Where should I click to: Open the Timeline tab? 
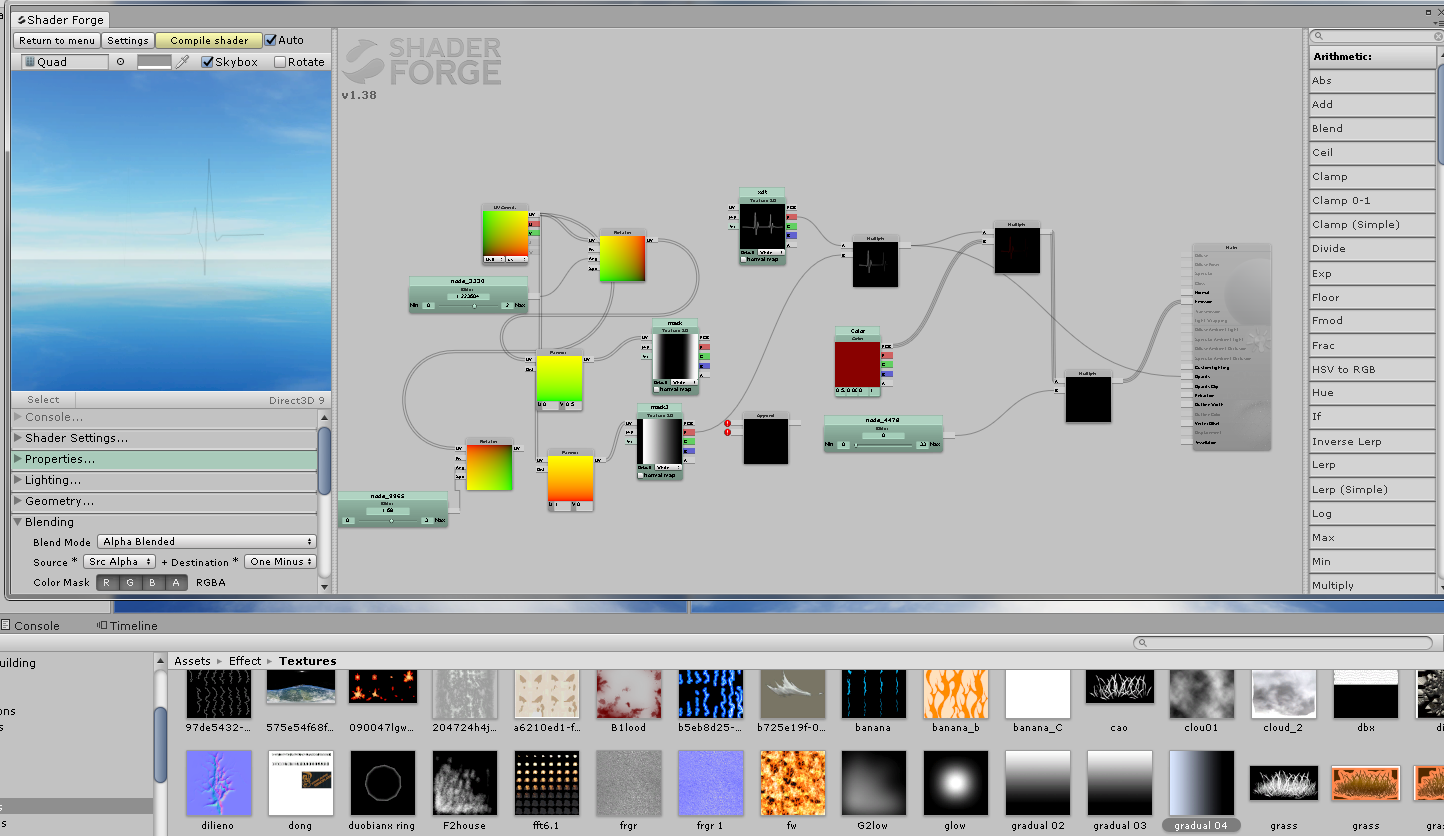(127, 626)
